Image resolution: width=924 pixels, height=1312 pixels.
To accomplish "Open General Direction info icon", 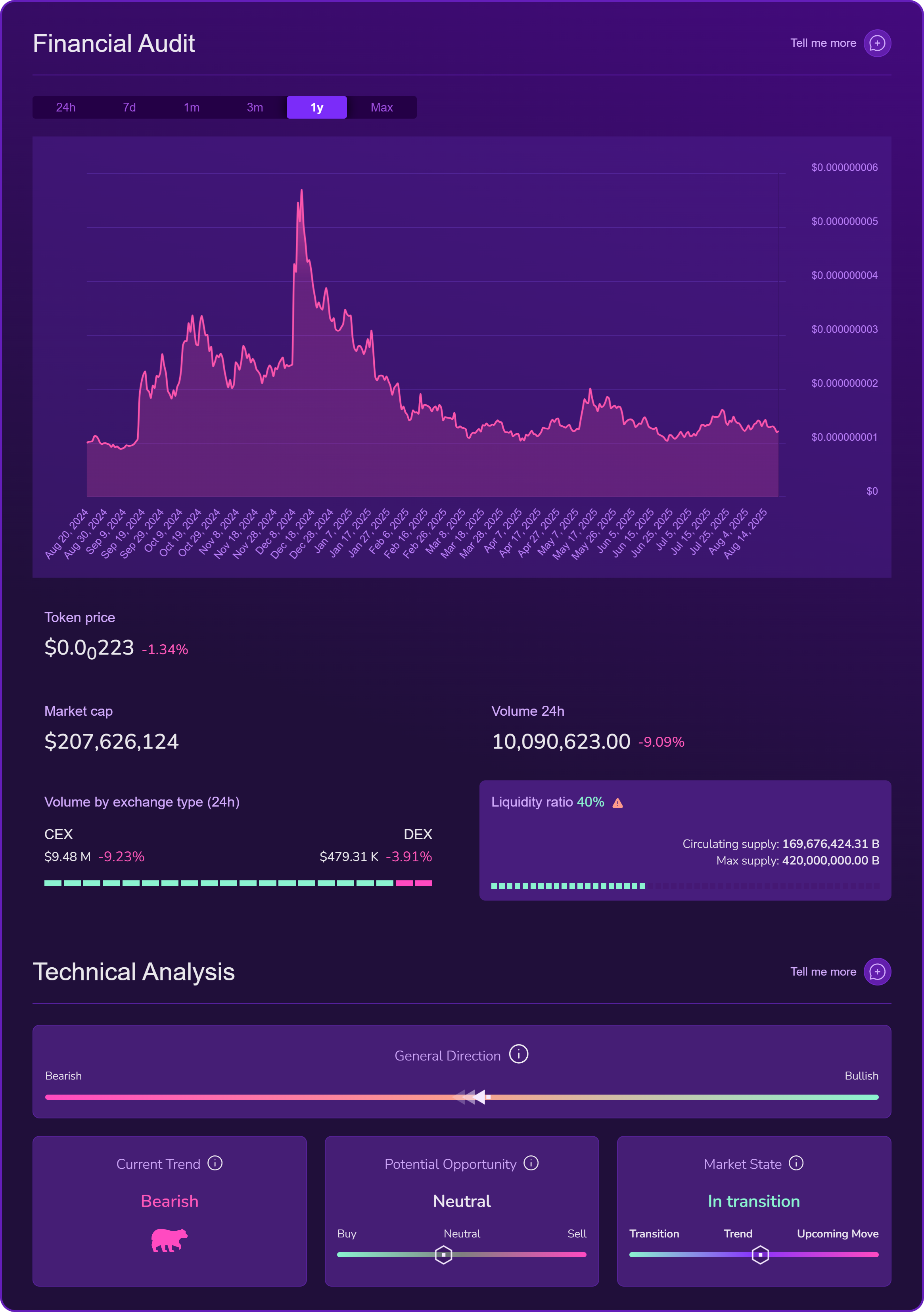I will pos(519,1054).
